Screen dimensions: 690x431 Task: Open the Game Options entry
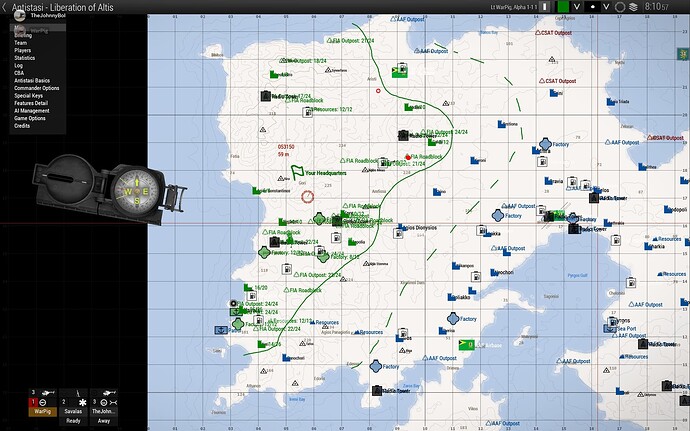click(x=30, y=118)
